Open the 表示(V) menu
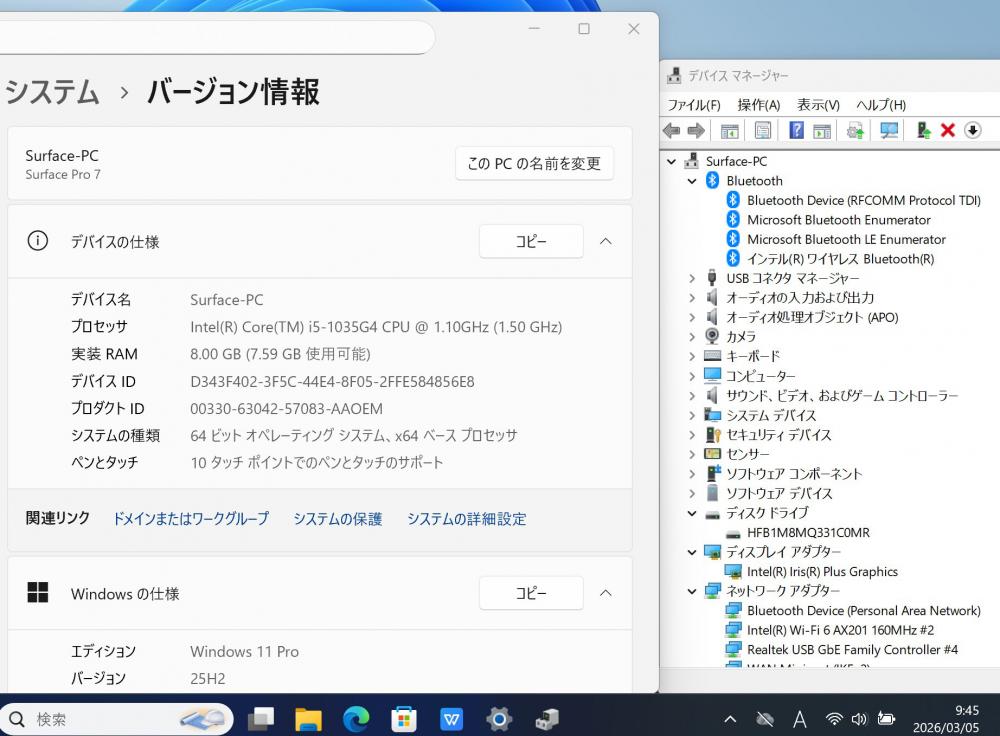Screen dimensions: 1000x736 (x=817, y=105)
